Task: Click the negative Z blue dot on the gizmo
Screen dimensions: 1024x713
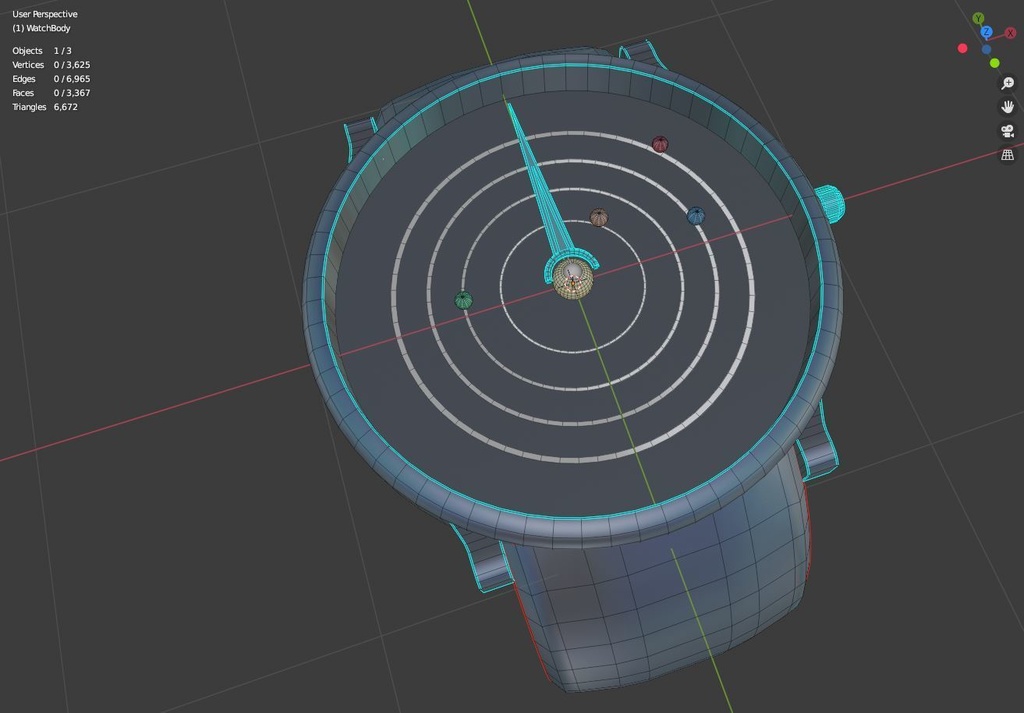Action: click(987, 50)
